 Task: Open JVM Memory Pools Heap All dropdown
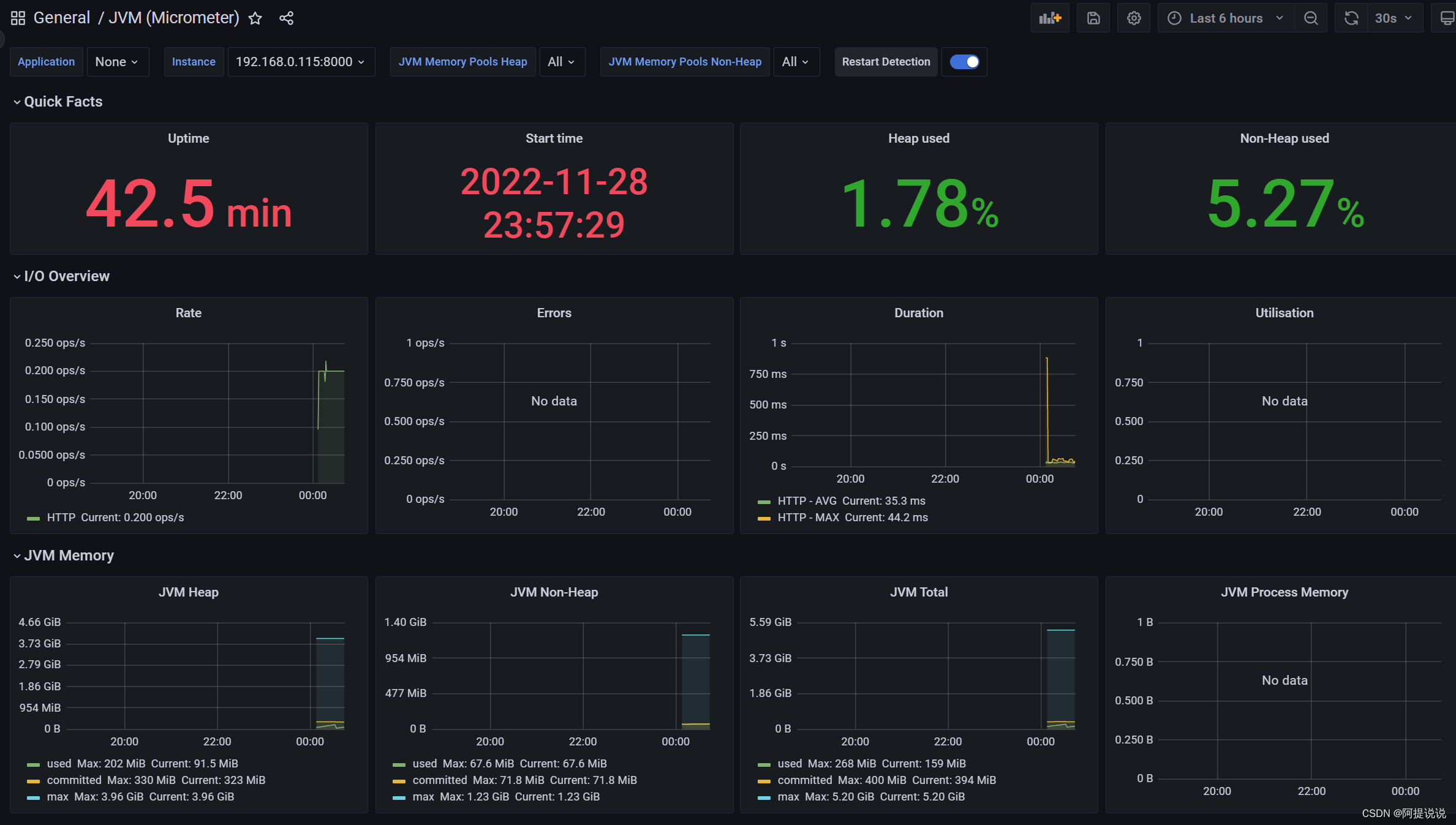point(562,62)
